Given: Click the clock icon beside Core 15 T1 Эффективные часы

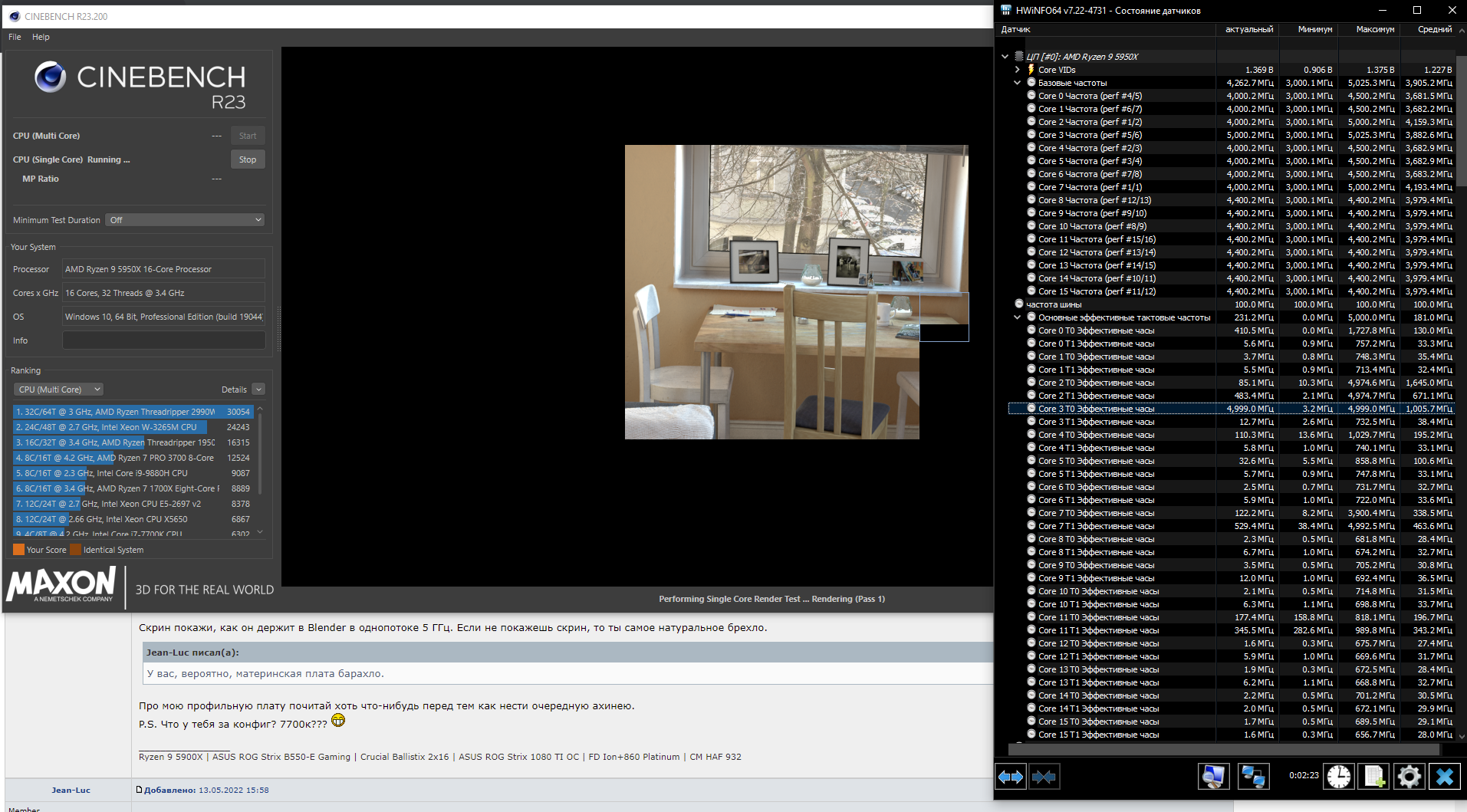Looking at the screenshot, I should click(1031, 734).
